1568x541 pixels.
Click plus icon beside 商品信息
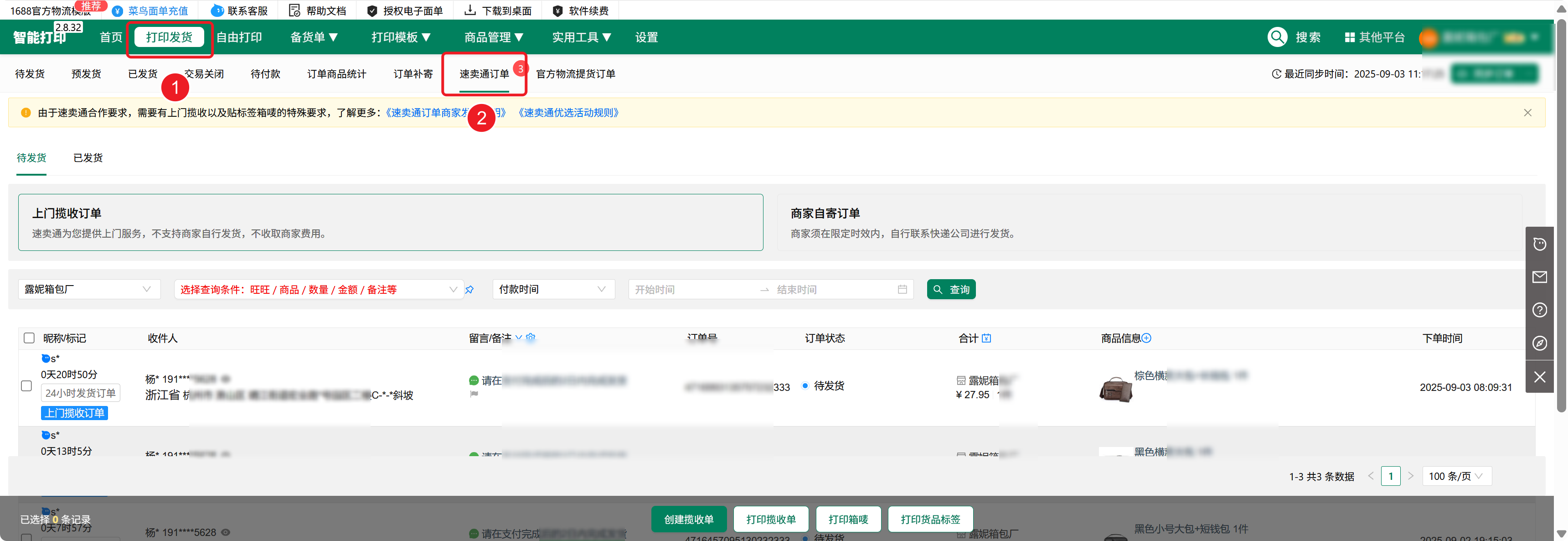[x=1147, y=338]
